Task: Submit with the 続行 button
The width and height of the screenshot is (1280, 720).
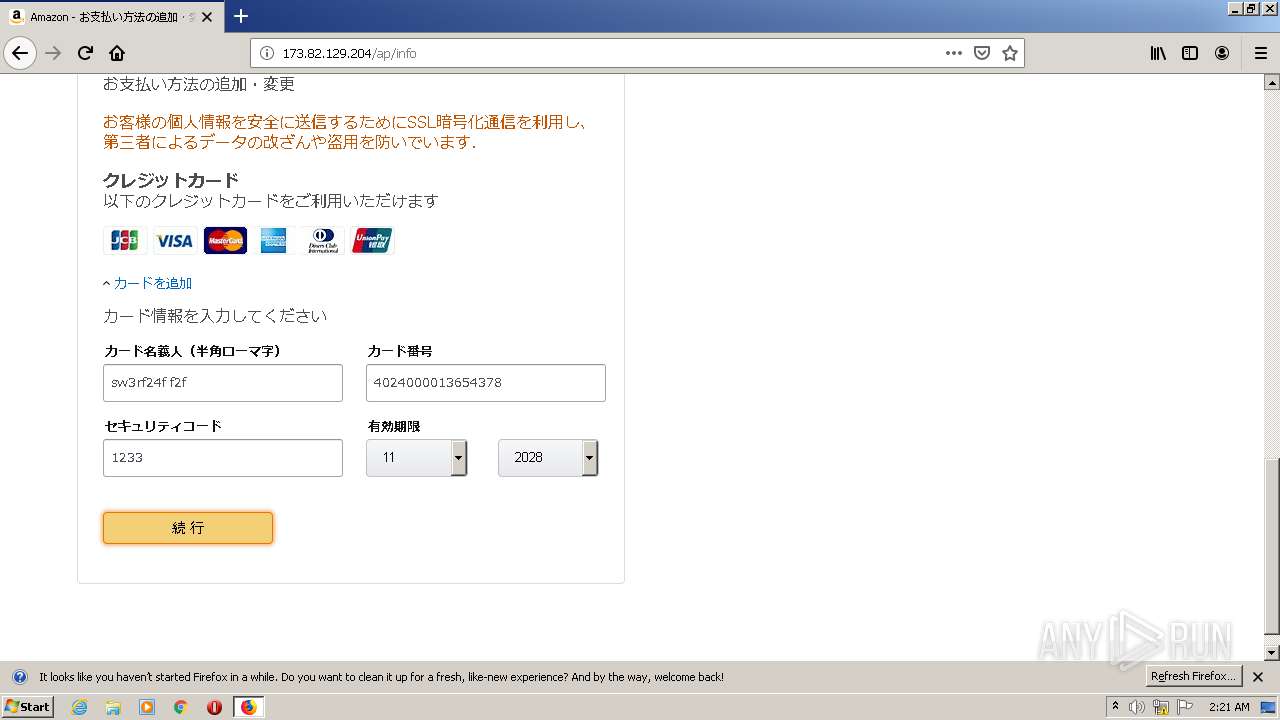Action: [x=188, y=528]
